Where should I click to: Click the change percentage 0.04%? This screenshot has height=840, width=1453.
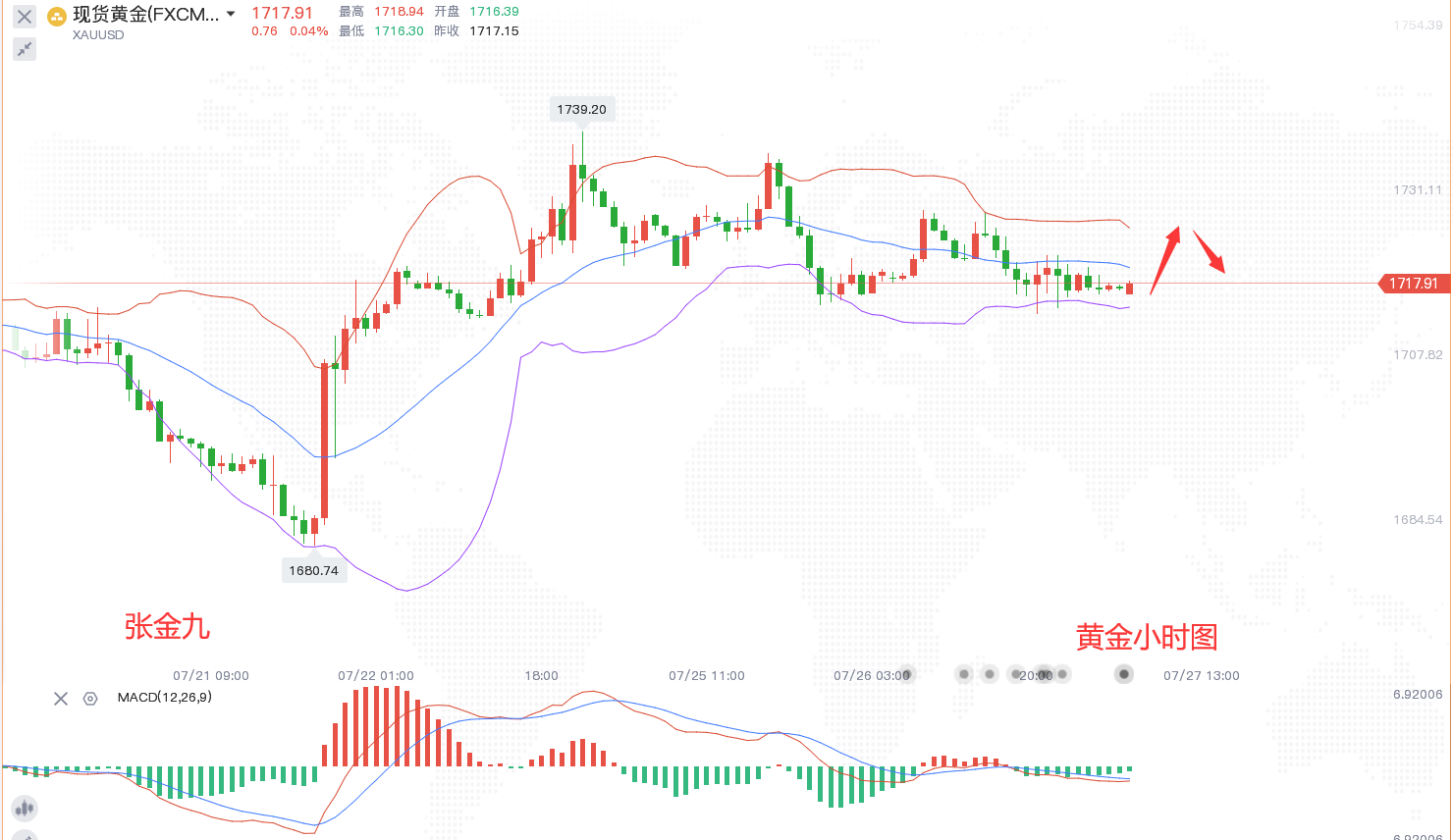309,31
